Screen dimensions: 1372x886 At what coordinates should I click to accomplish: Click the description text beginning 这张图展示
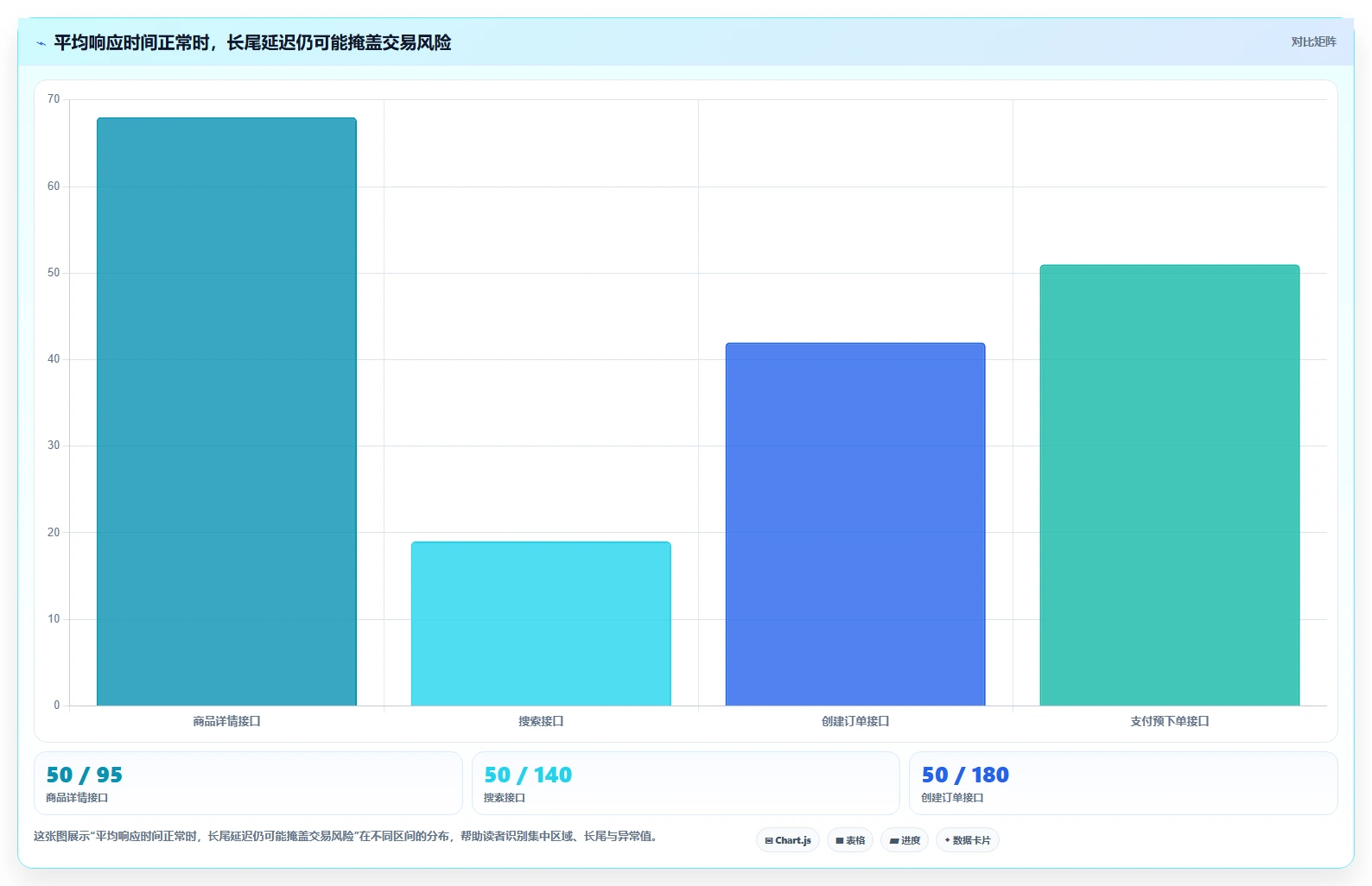click(x=346, y=836)
